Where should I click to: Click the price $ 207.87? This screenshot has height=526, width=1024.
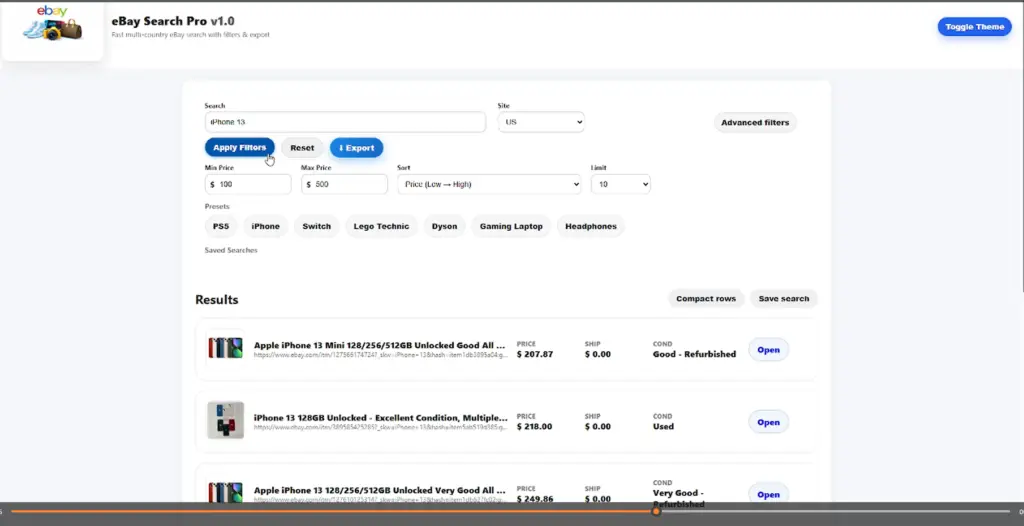point(535,354)
